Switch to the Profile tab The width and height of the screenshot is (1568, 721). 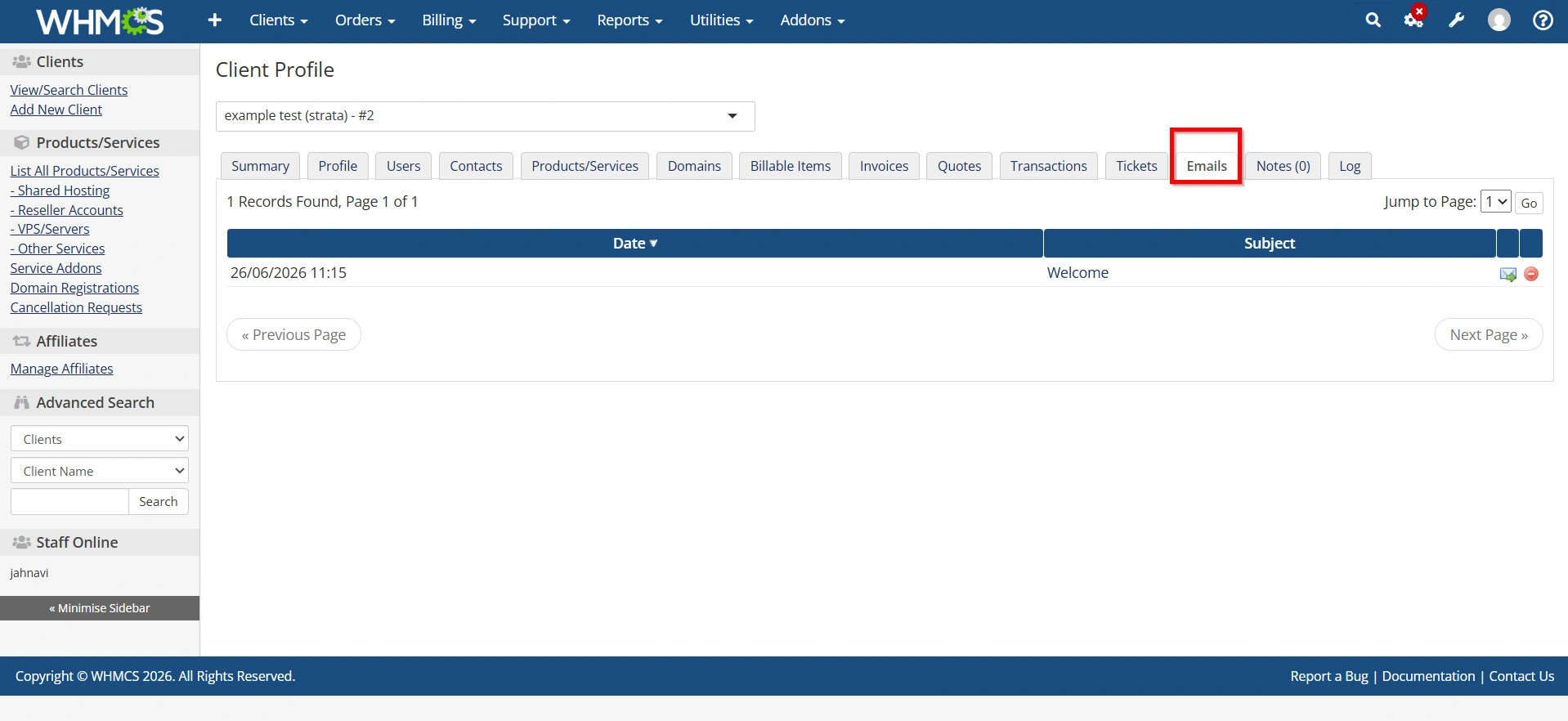tap(338, 166)
